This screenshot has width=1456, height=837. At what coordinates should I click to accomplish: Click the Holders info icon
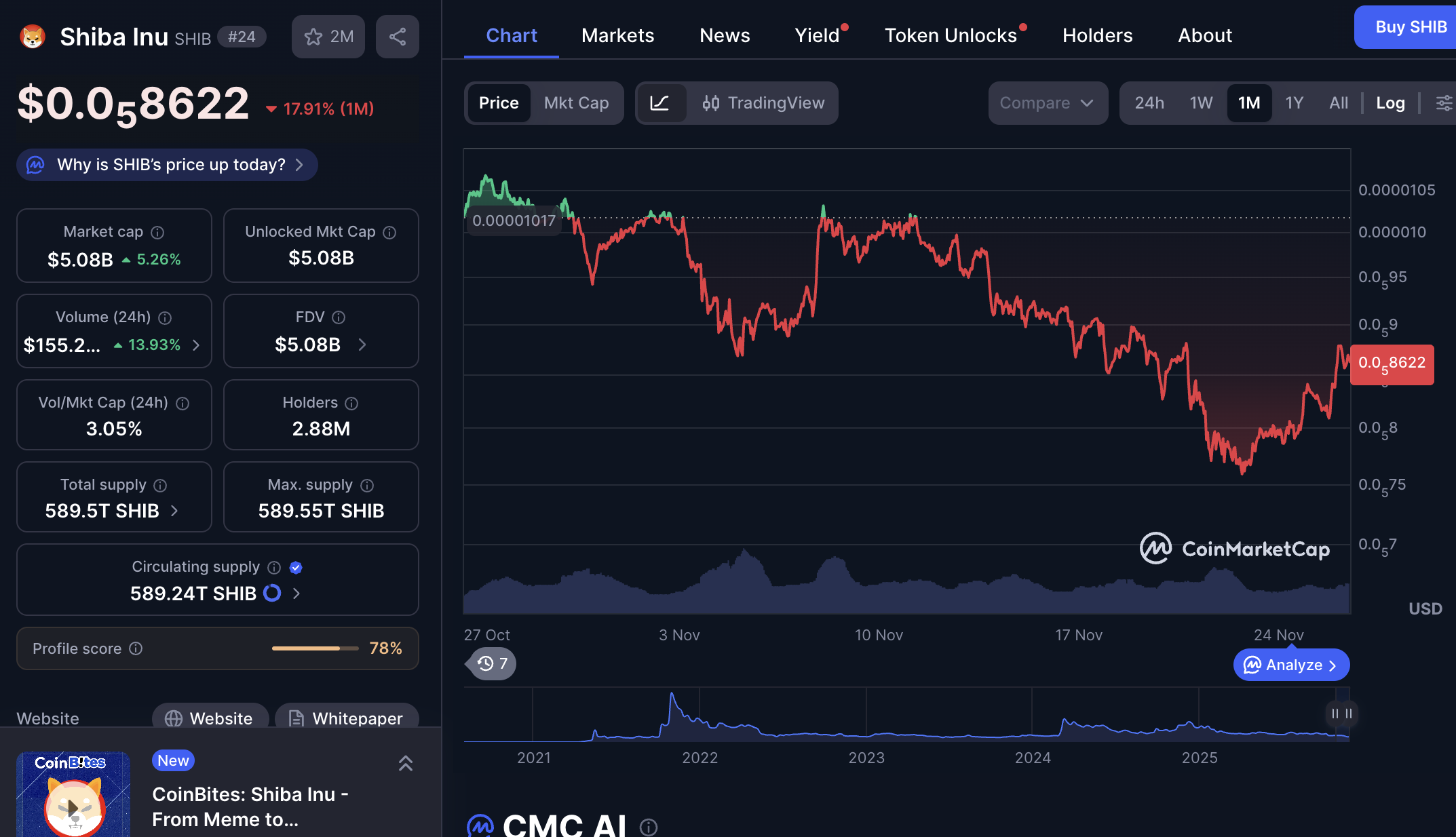coord(351,404)
